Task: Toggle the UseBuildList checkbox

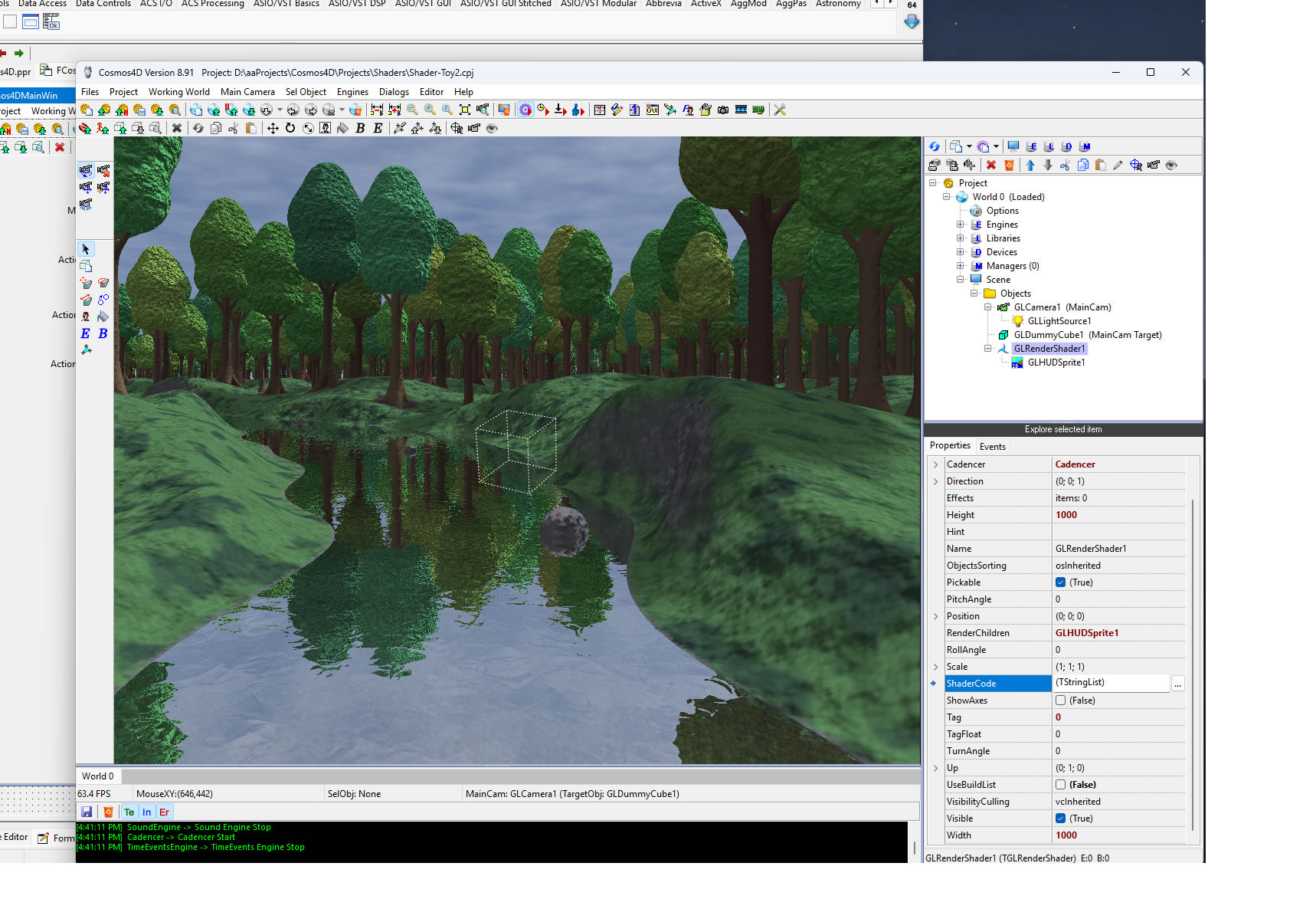Action: [x=1061, y=785]
